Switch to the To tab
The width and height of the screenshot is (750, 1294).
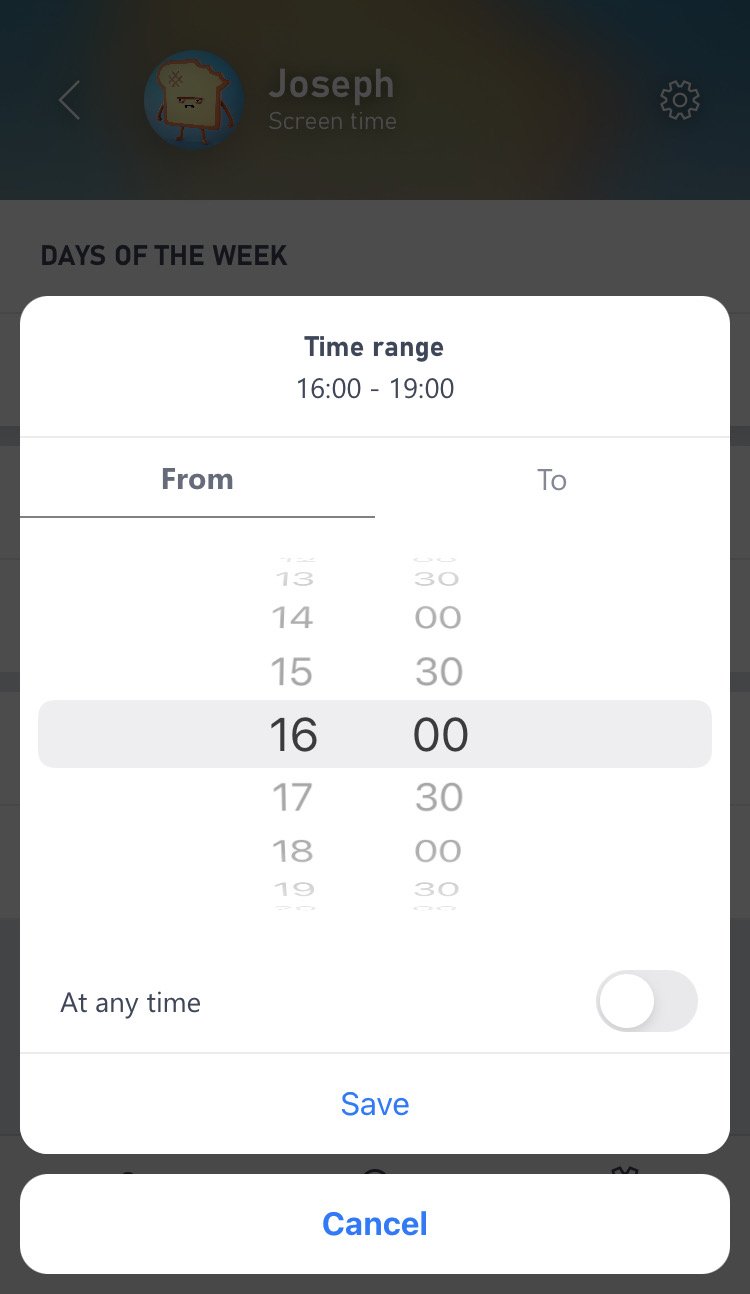tap(552, 480)
